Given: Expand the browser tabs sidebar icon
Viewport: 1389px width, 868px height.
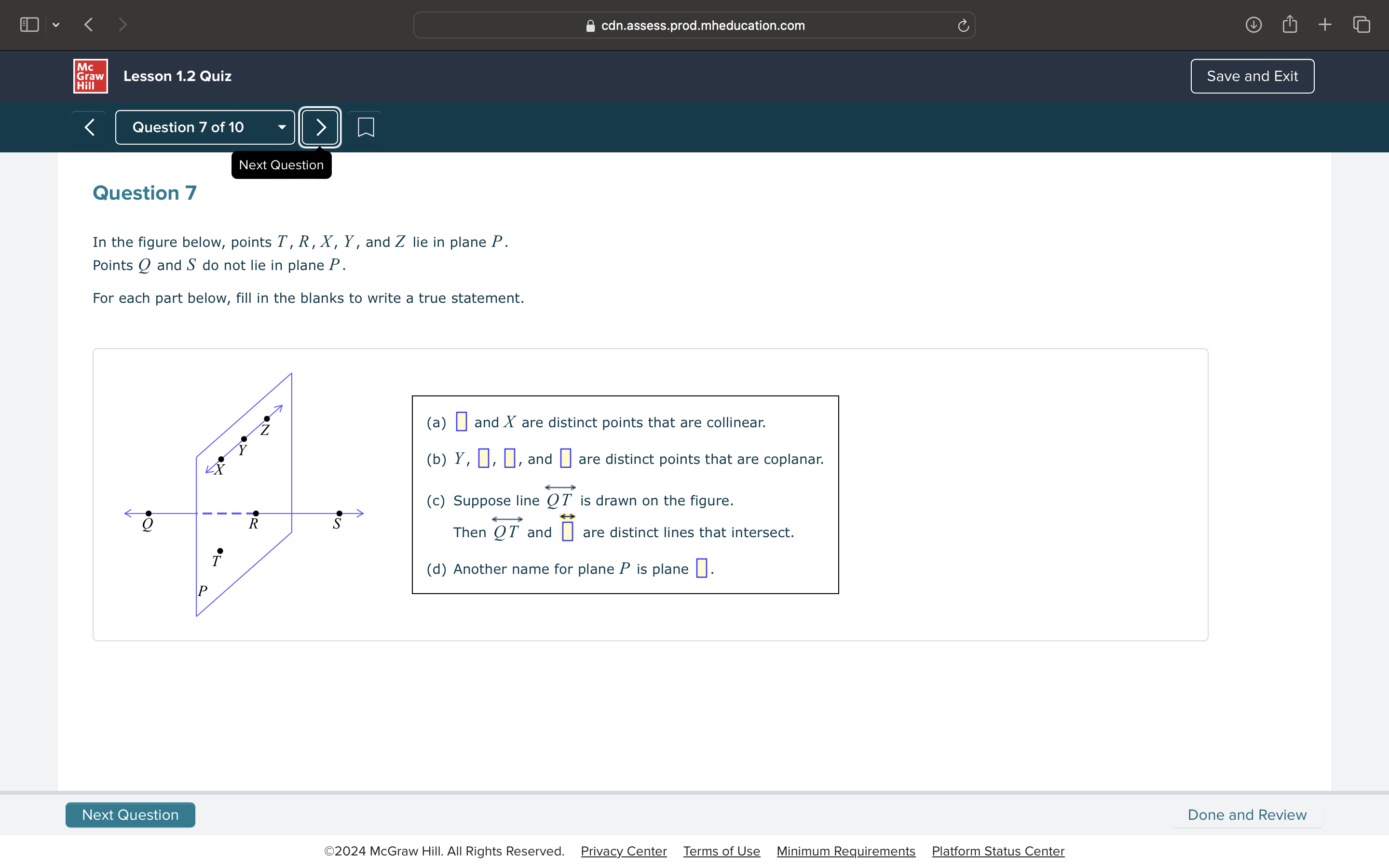Looking at the screenshot, I should coord(29,24).
